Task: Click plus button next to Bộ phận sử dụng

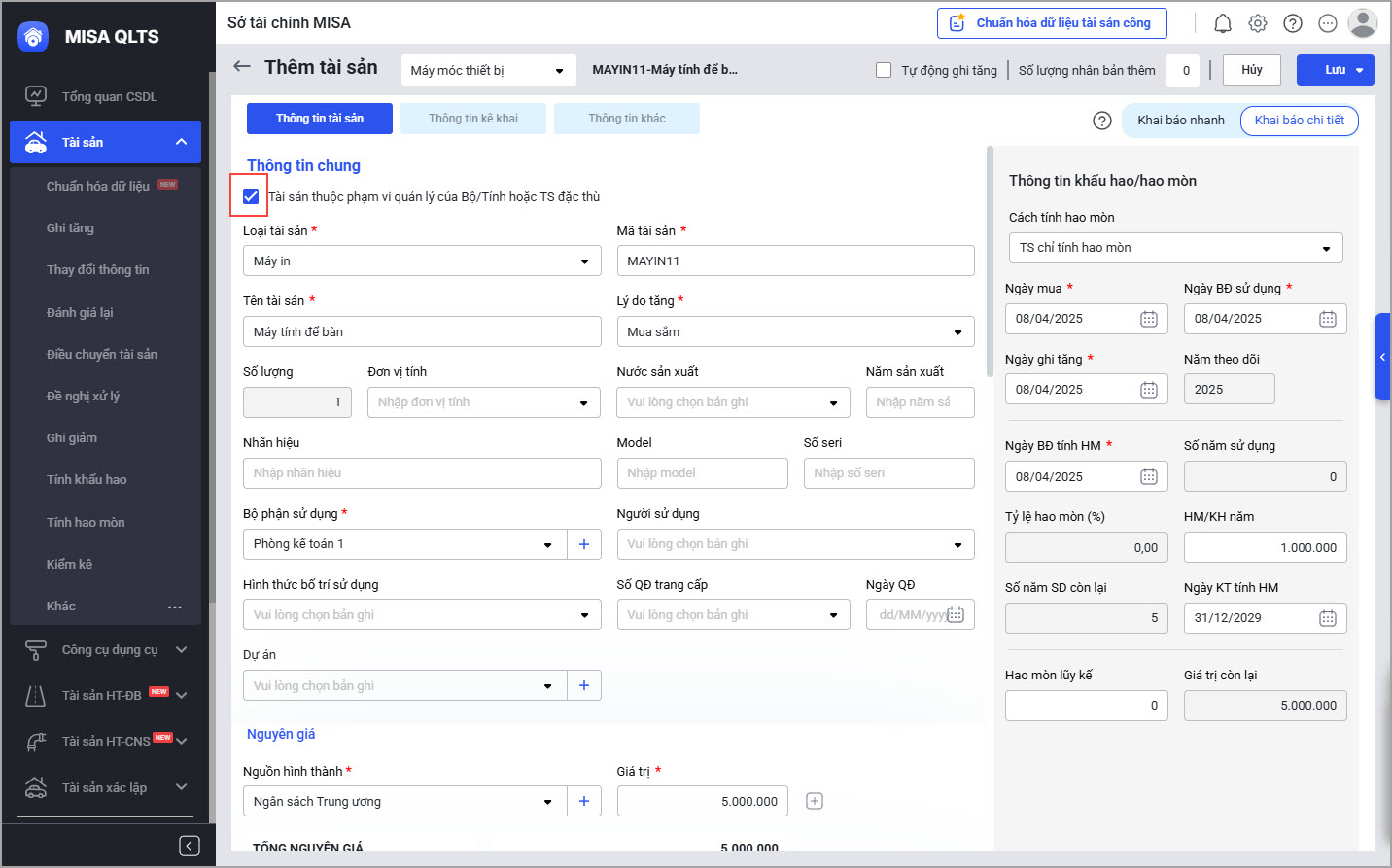Action: [584, 544]
